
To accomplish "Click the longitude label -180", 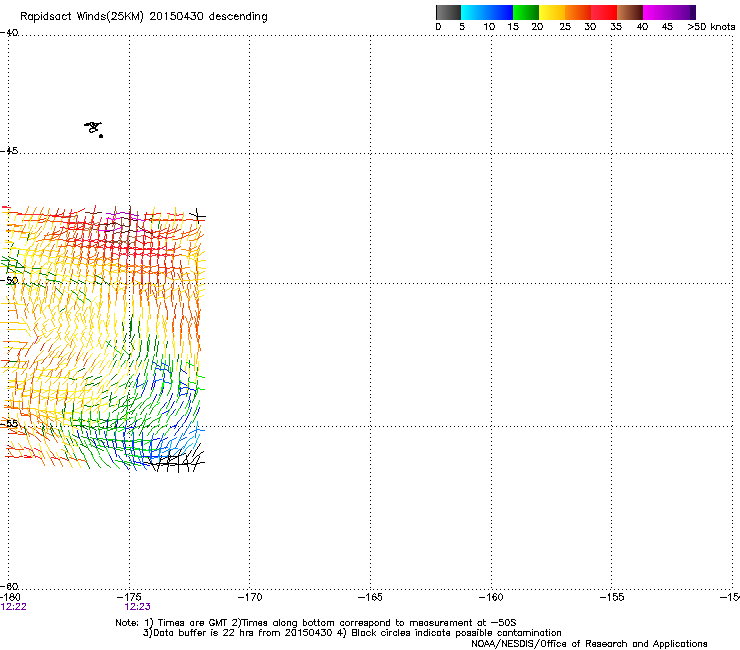I will [10, 597].
